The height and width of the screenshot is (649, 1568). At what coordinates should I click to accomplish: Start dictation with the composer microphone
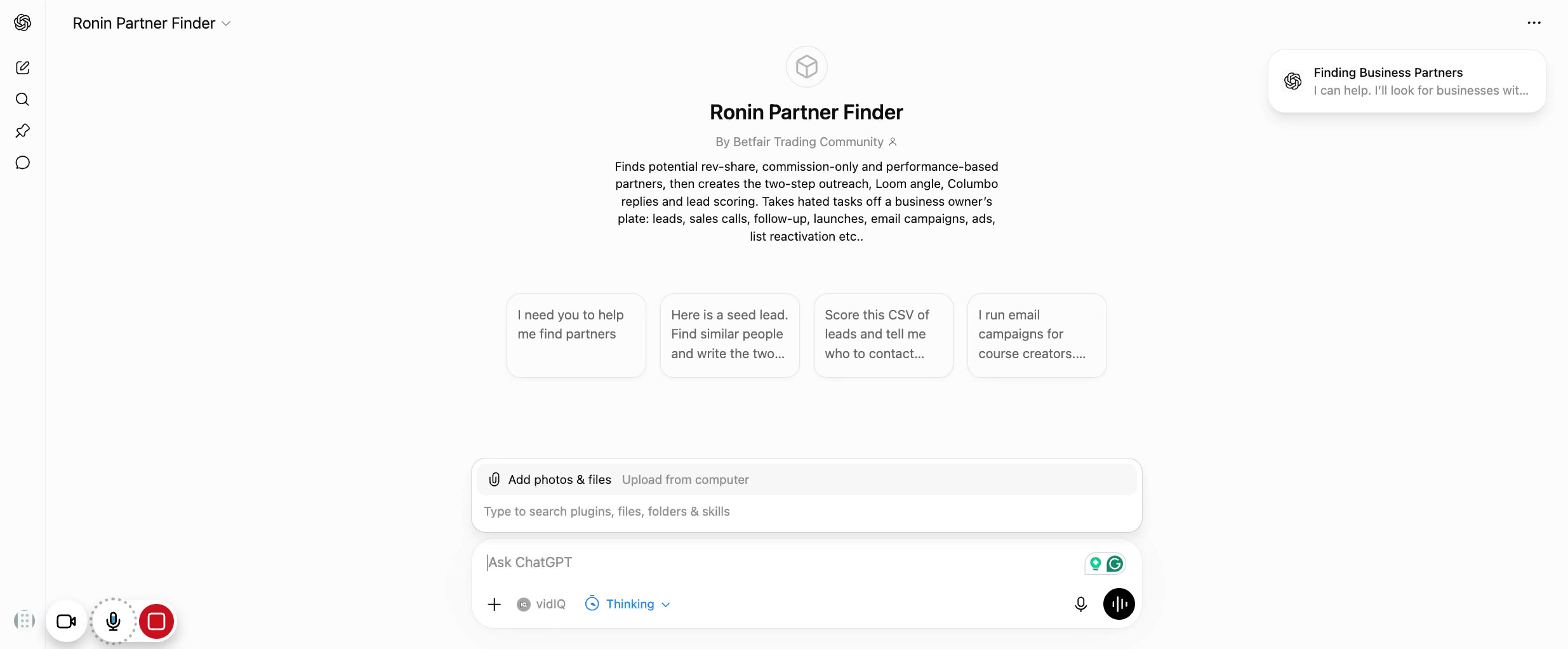point(1080,604)
